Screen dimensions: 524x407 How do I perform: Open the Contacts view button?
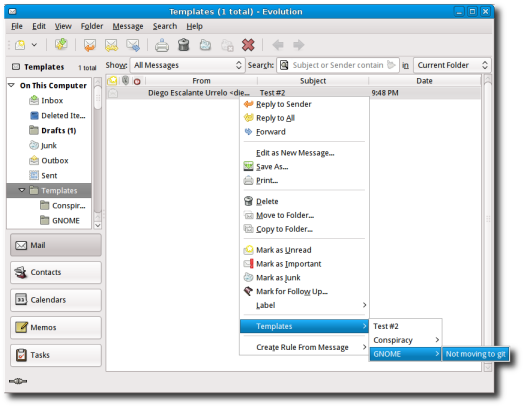(56, 272)
